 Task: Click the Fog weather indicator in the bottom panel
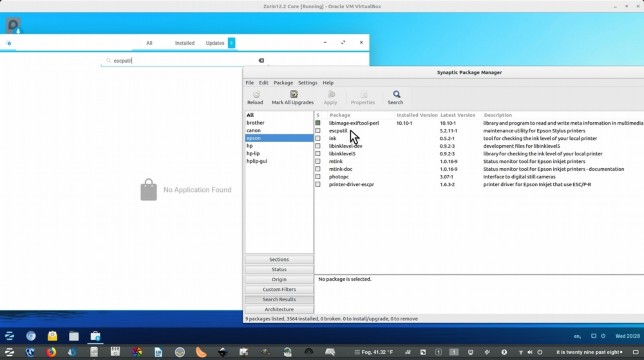click(374, 352)
